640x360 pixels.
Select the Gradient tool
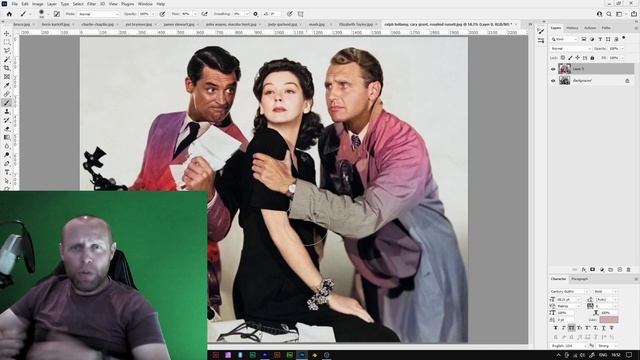tap(7, 138)
